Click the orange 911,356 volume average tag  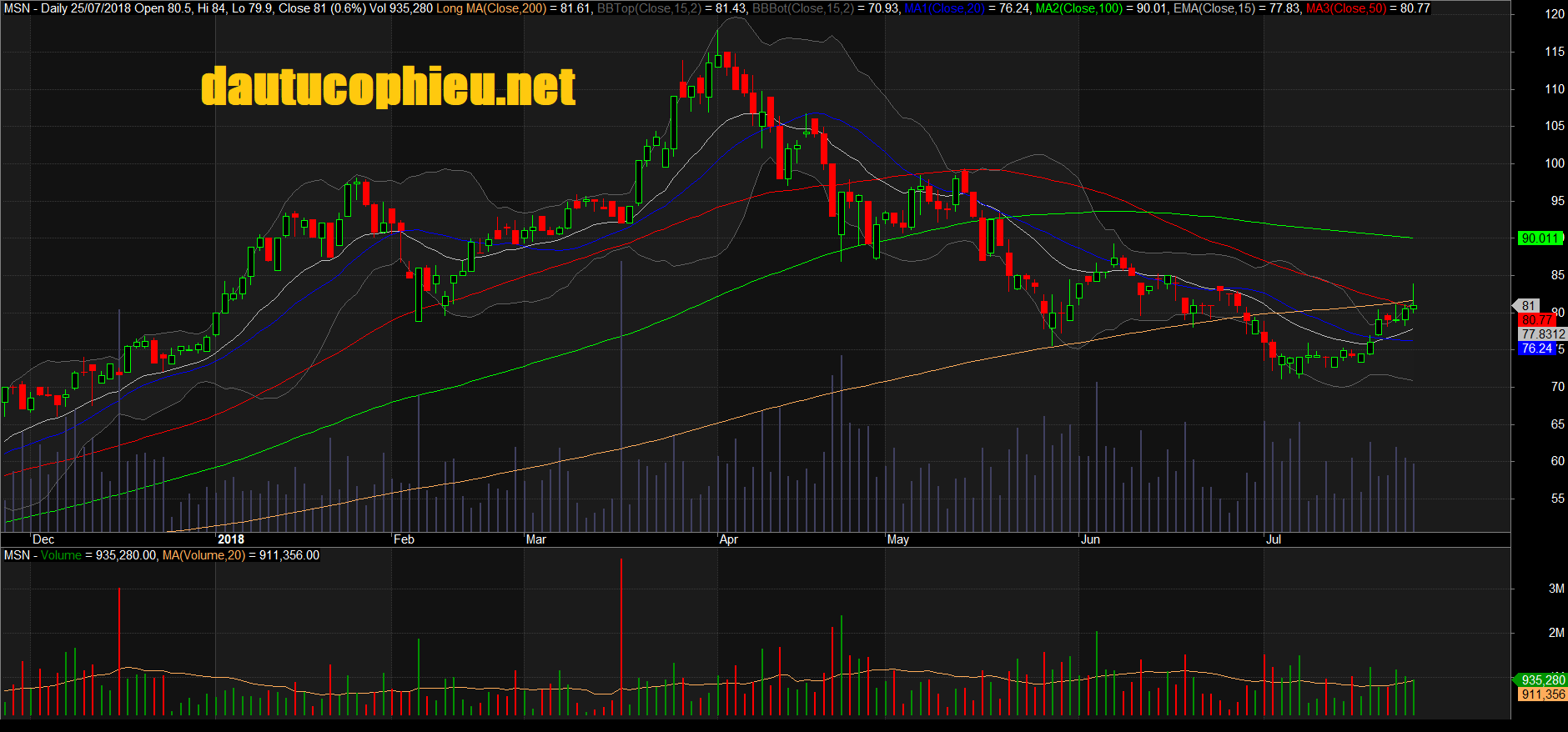1542,694
